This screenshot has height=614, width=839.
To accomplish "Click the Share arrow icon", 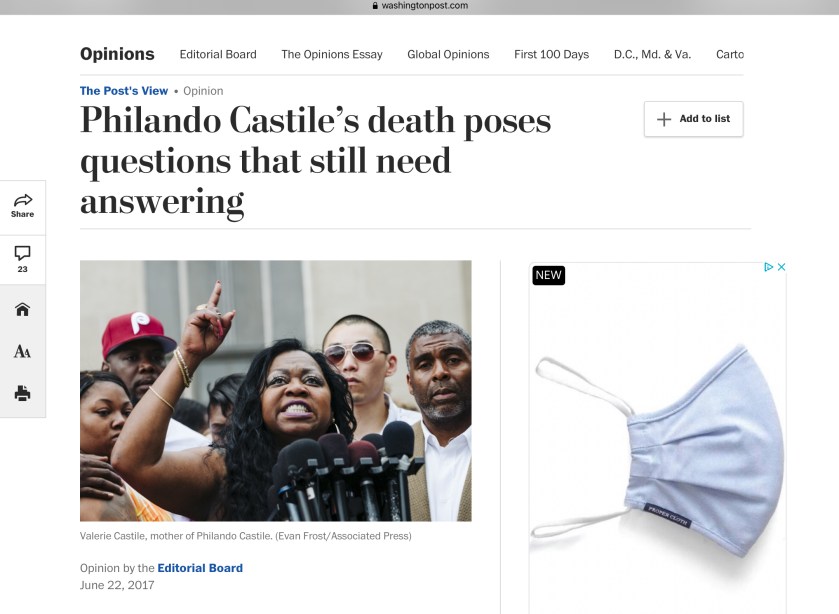I will (22, 201).
